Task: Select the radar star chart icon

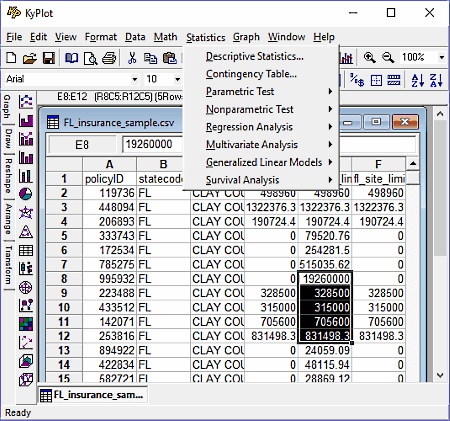Action: (26, 213)
